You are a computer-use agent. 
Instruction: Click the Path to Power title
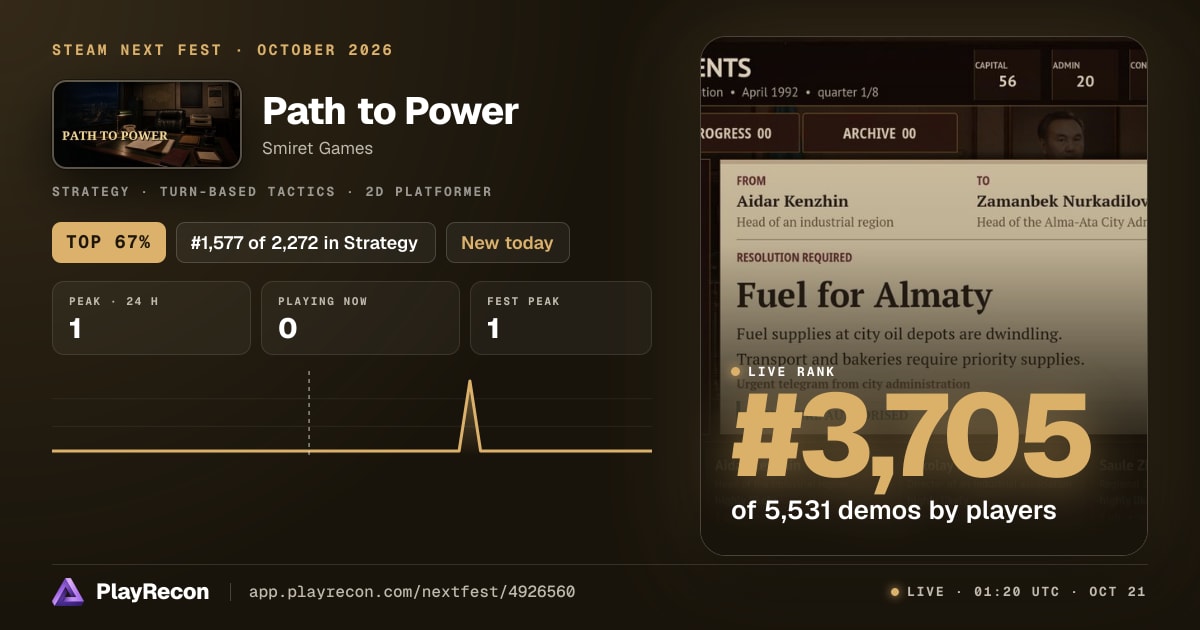390,111
